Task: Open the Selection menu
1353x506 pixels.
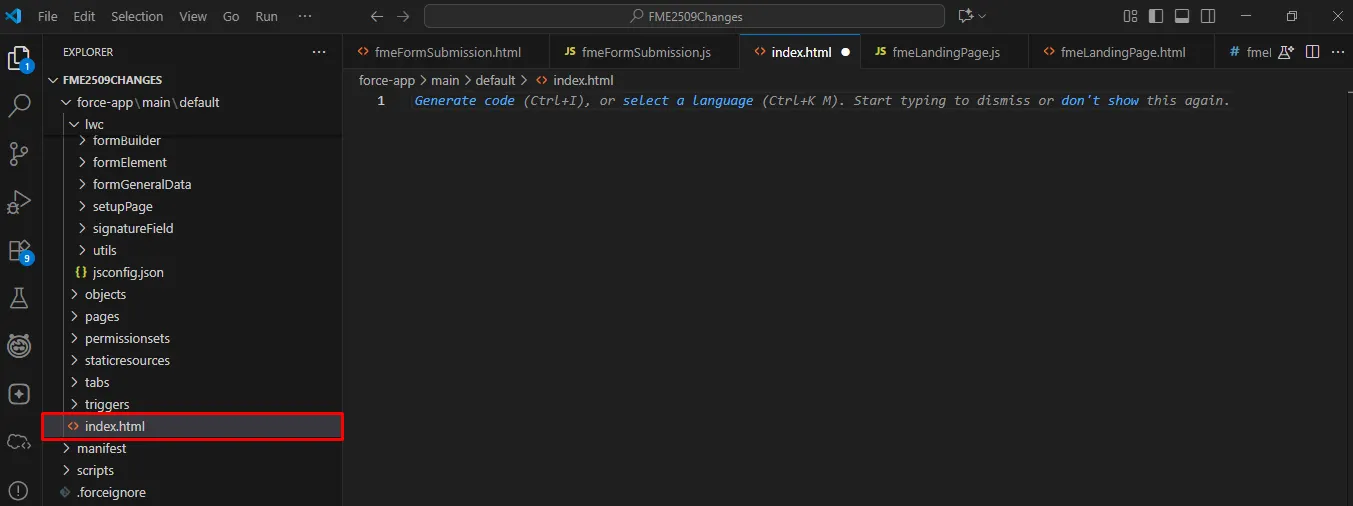Action: coord(137,17)
